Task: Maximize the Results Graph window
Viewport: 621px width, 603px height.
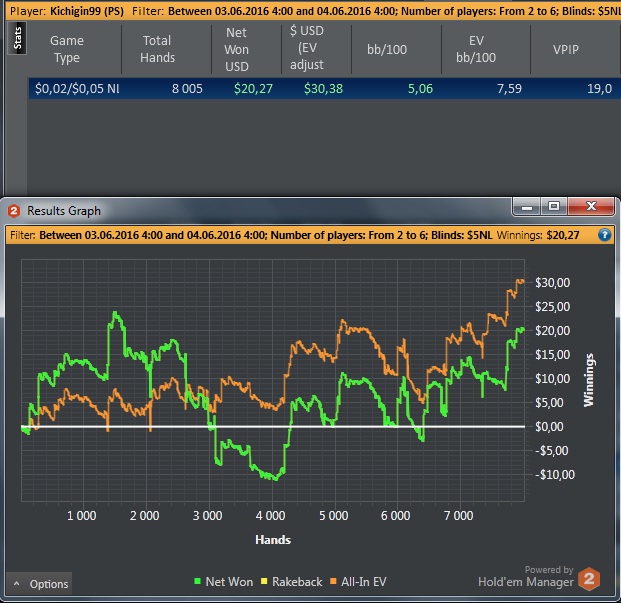Action: point(554,206)
